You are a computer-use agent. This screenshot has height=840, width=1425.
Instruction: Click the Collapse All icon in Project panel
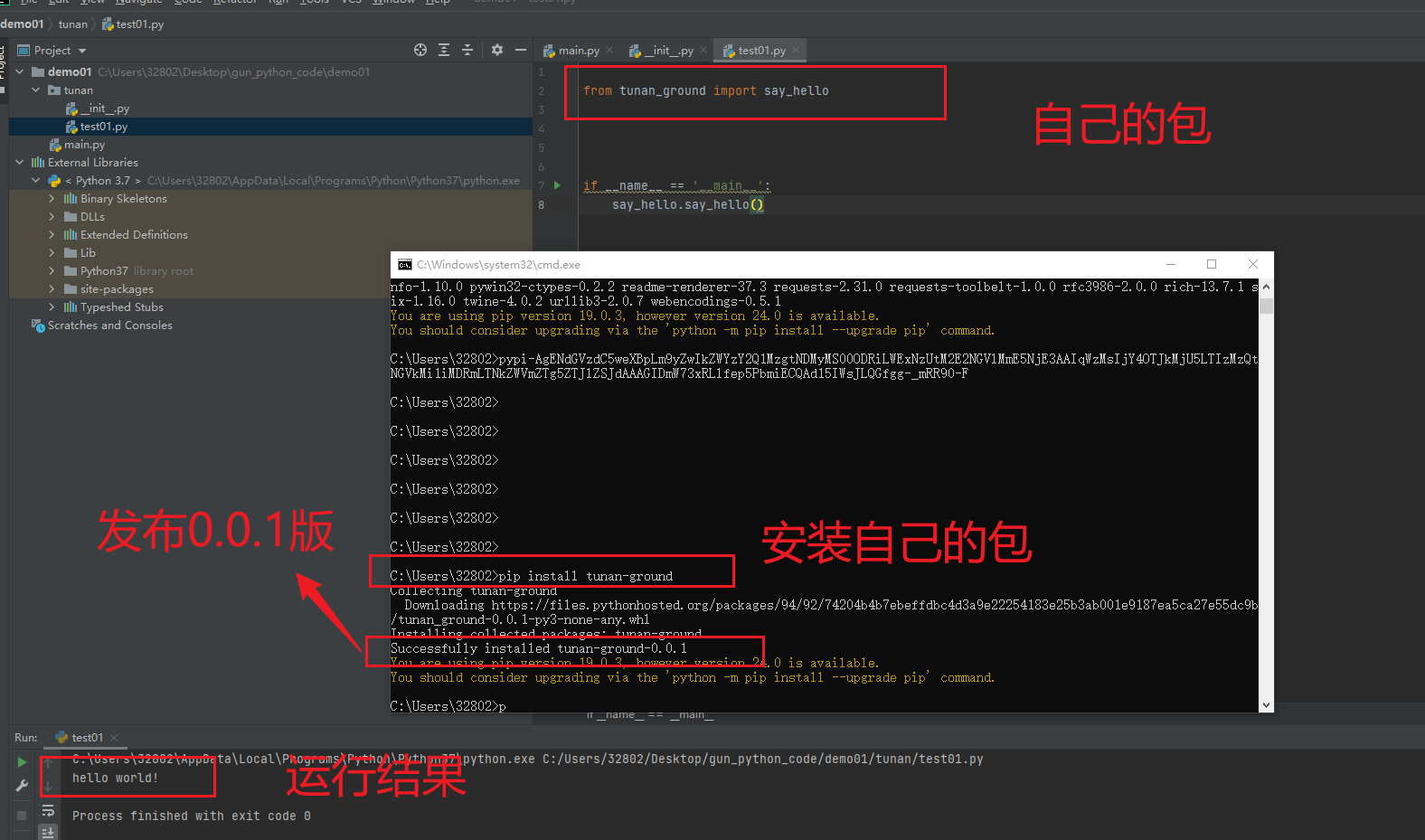coord(467,51)
